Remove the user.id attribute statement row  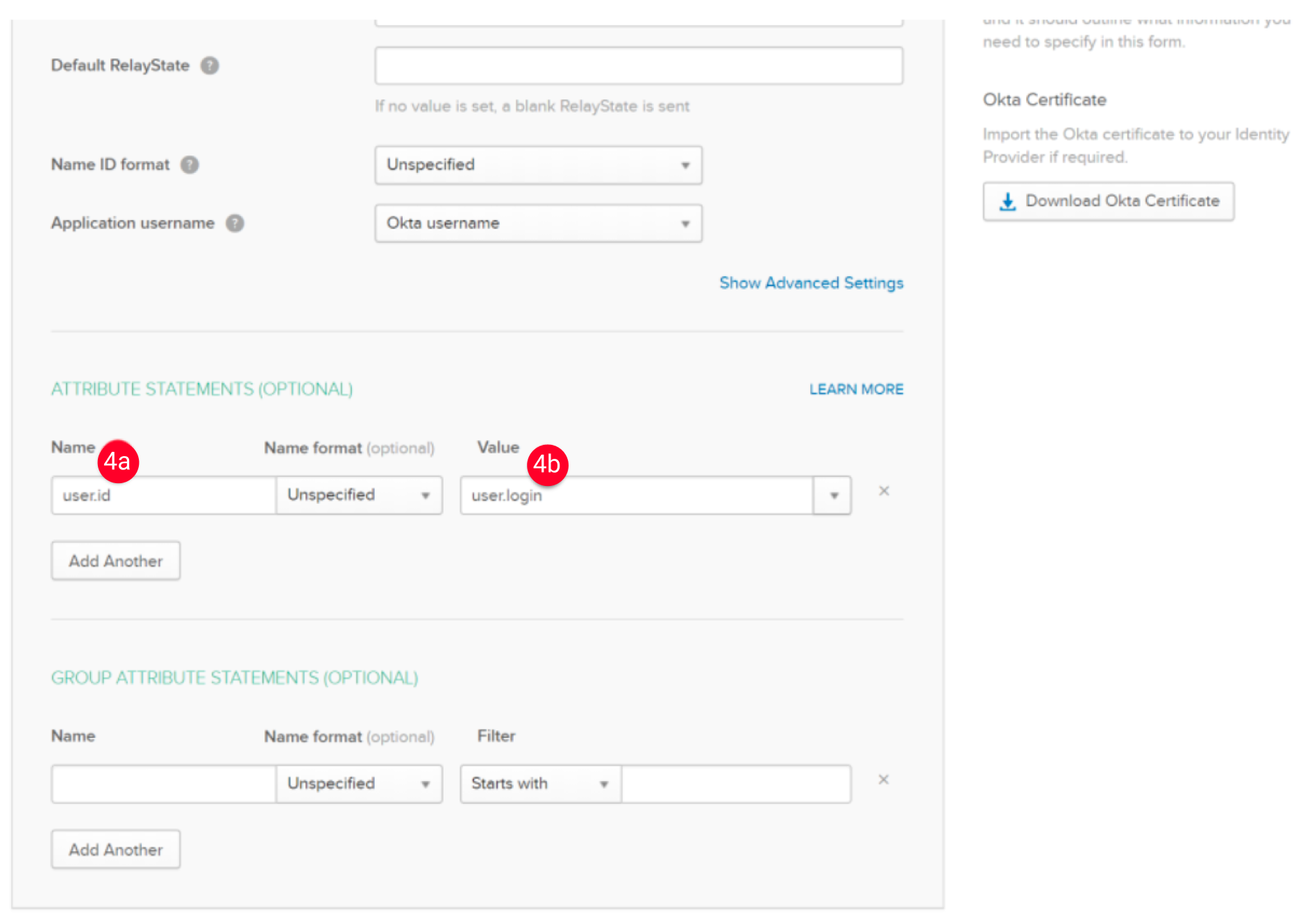point(883,491)
